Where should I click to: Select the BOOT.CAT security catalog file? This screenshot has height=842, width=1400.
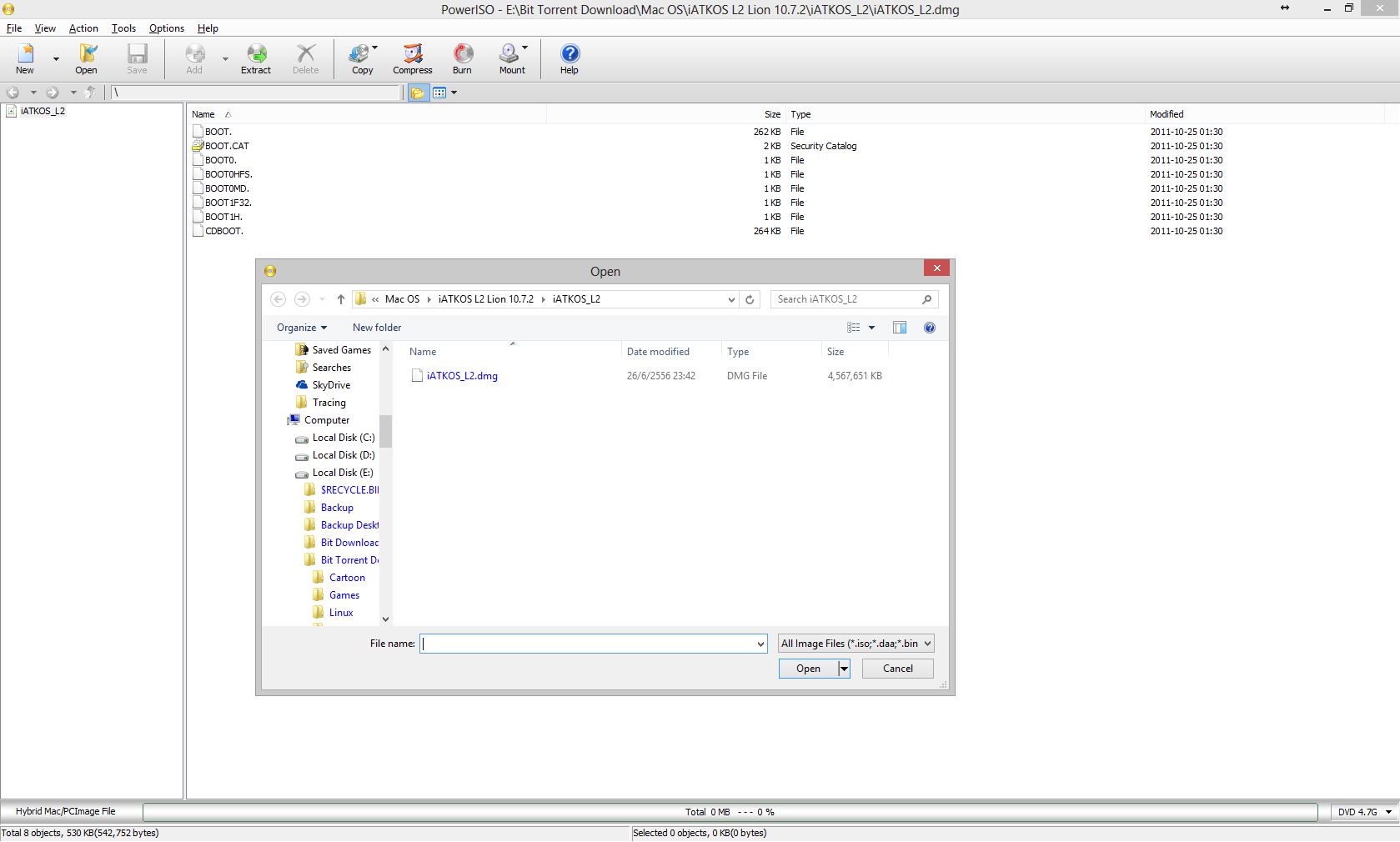tap(227, 146)
